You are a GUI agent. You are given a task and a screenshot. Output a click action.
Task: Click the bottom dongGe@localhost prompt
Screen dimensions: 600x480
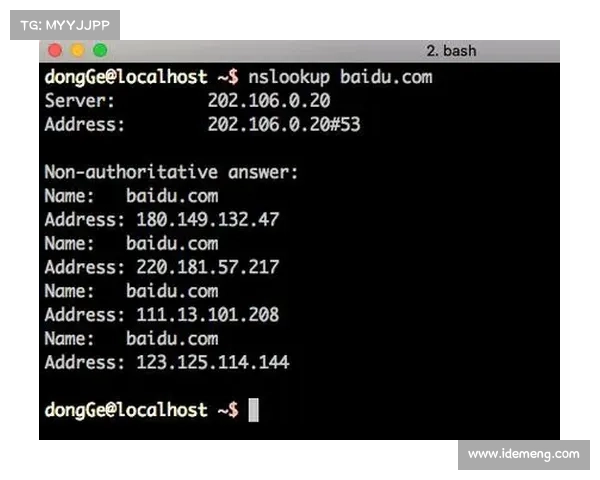click(x=142, y=410)
